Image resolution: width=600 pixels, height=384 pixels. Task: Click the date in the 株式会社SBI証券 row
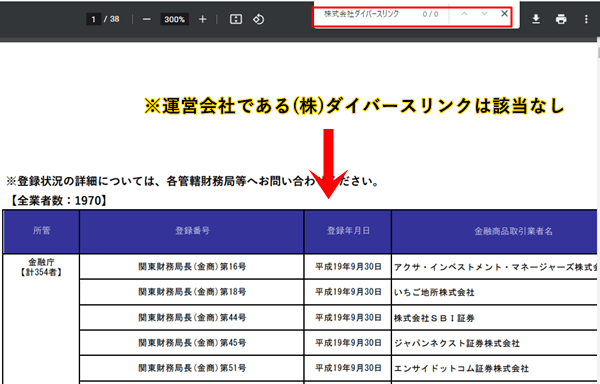(348, 317)
